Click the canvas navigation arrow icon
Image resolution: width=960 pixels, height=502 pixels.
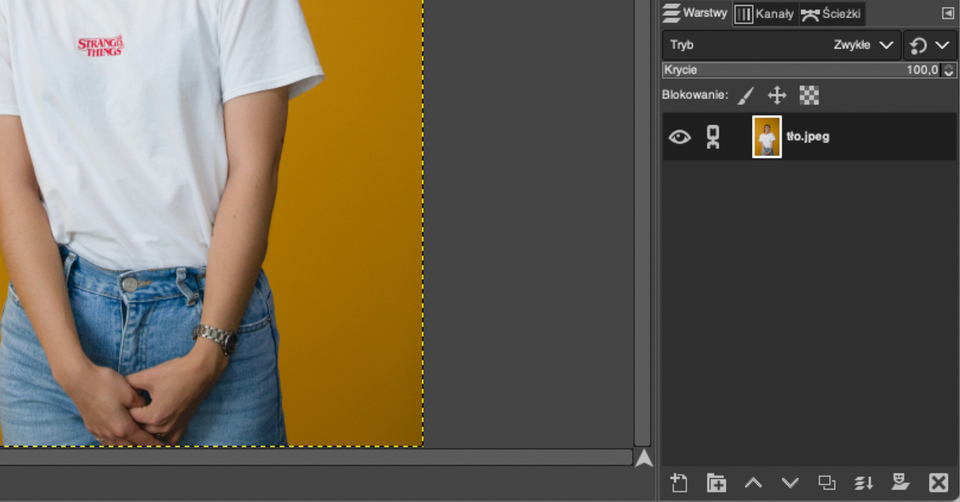click(644, 458)
